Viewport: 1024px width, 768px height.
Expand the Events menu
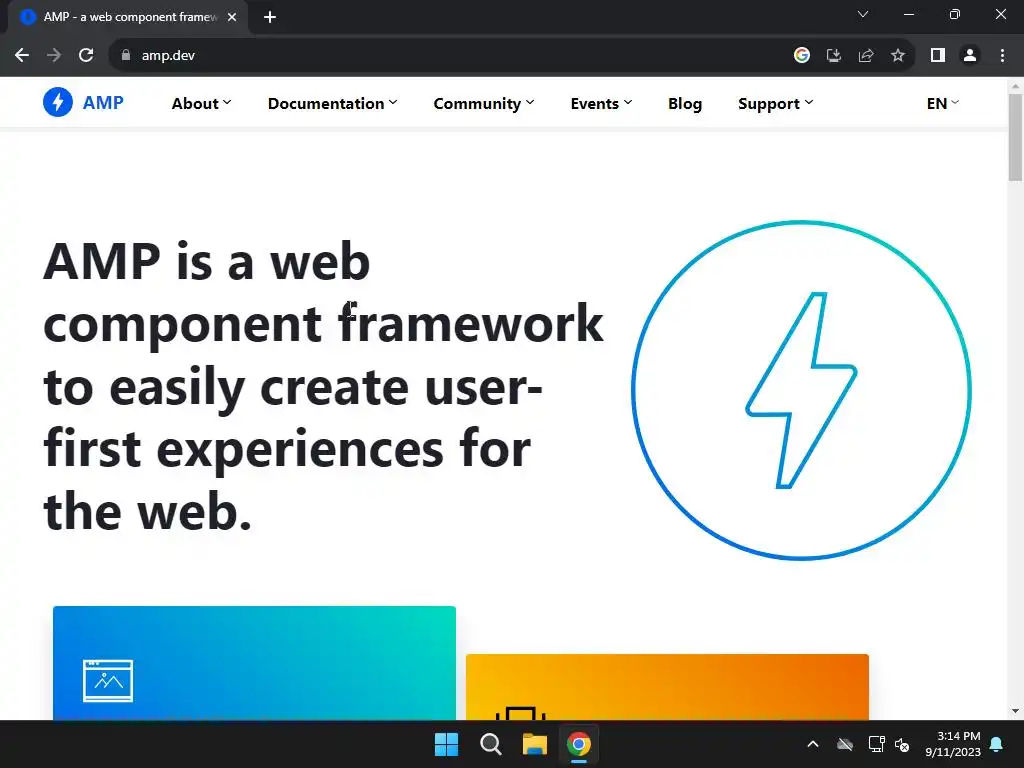pyautogui.click(x=601, y=103)
